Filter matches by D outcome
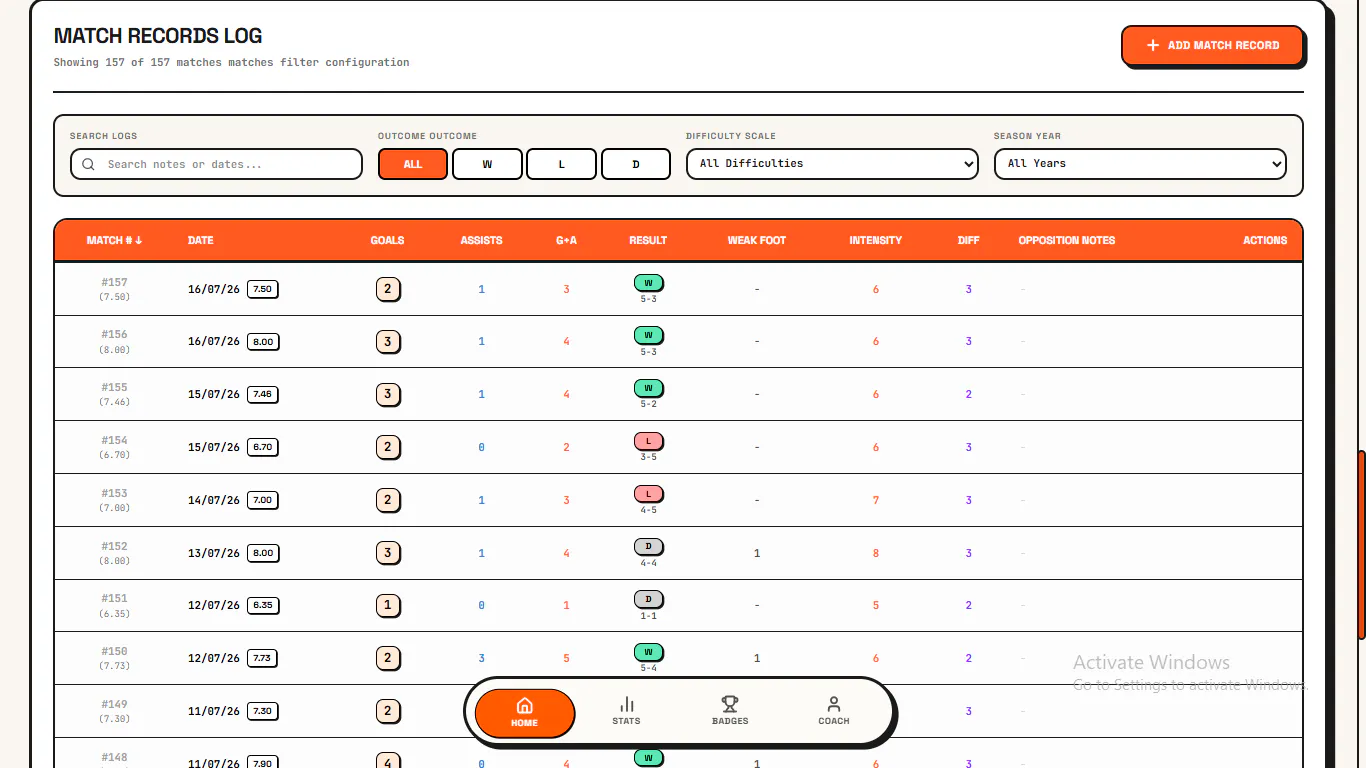Image resolution: width=1366 pixels, height=768 pixels. (x=636, y=164)
